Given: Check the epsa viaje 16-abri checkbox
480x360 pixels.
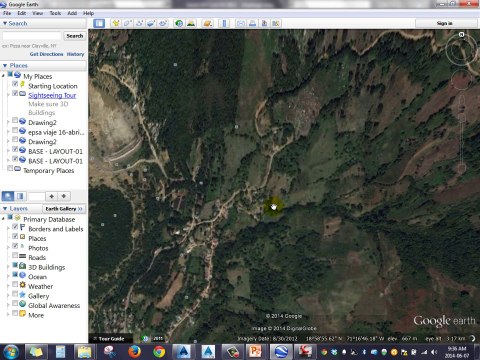Looking at the screenshot, I should (x=15, y=130).
